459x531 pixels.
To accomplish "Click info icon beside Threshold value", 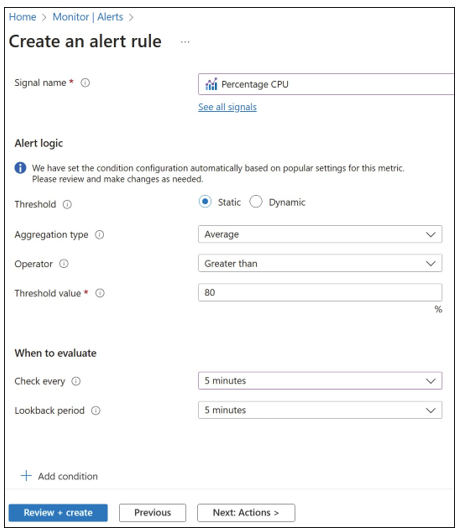I will [x=100, y=293].
